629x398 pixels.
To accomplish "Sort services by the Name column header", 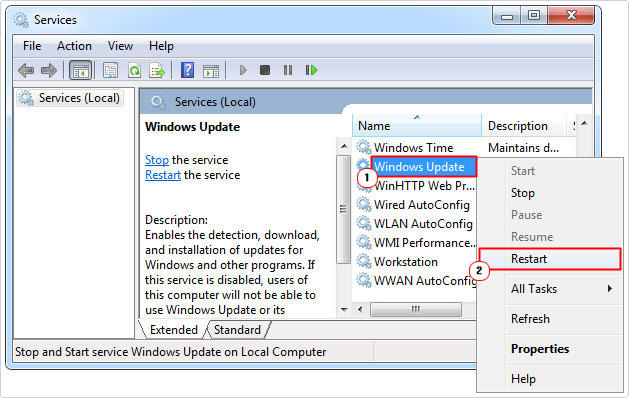I will (x=417, y=126).
